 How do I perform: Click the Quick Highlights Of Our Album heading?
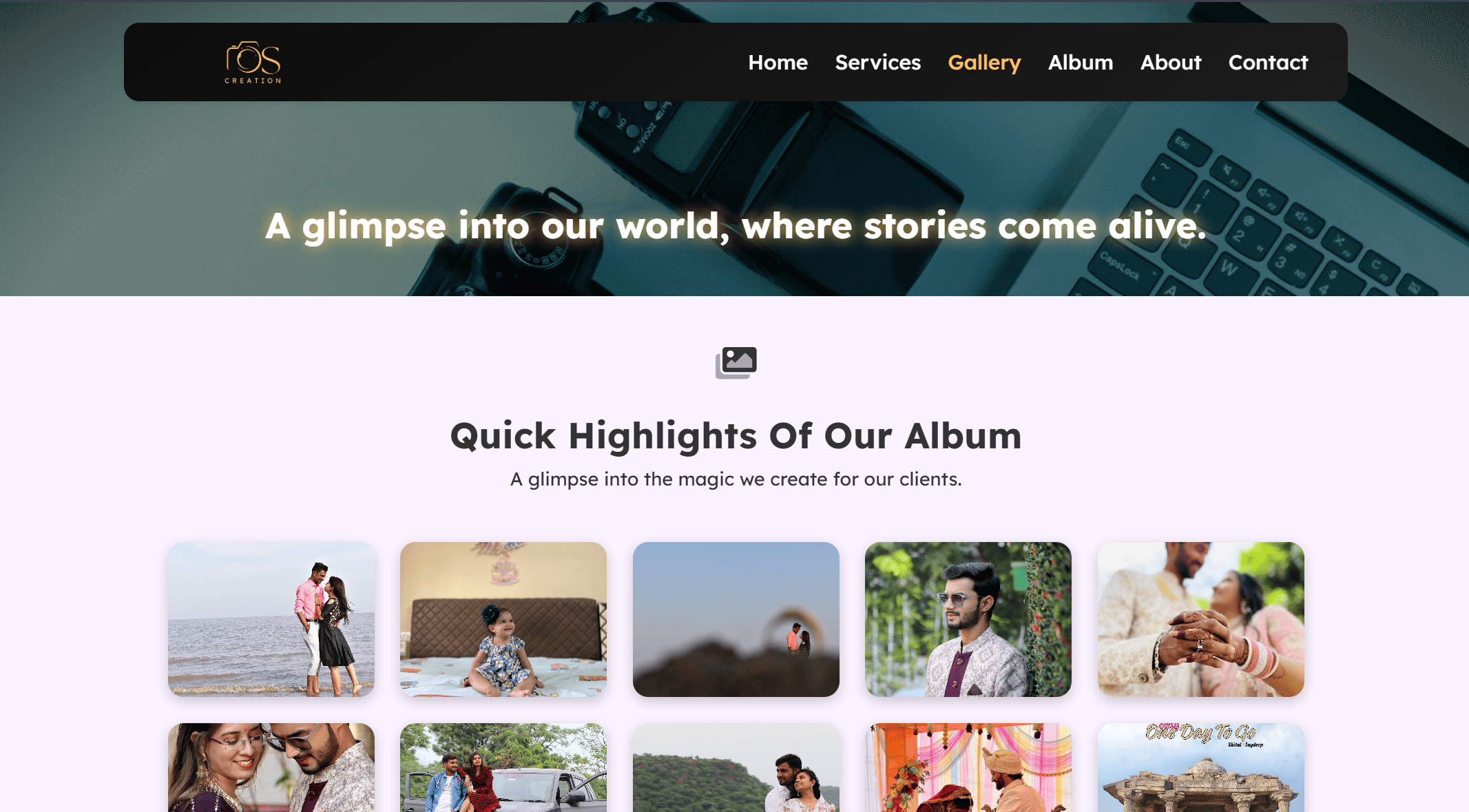pyautogui.click(x=736, y=436)
